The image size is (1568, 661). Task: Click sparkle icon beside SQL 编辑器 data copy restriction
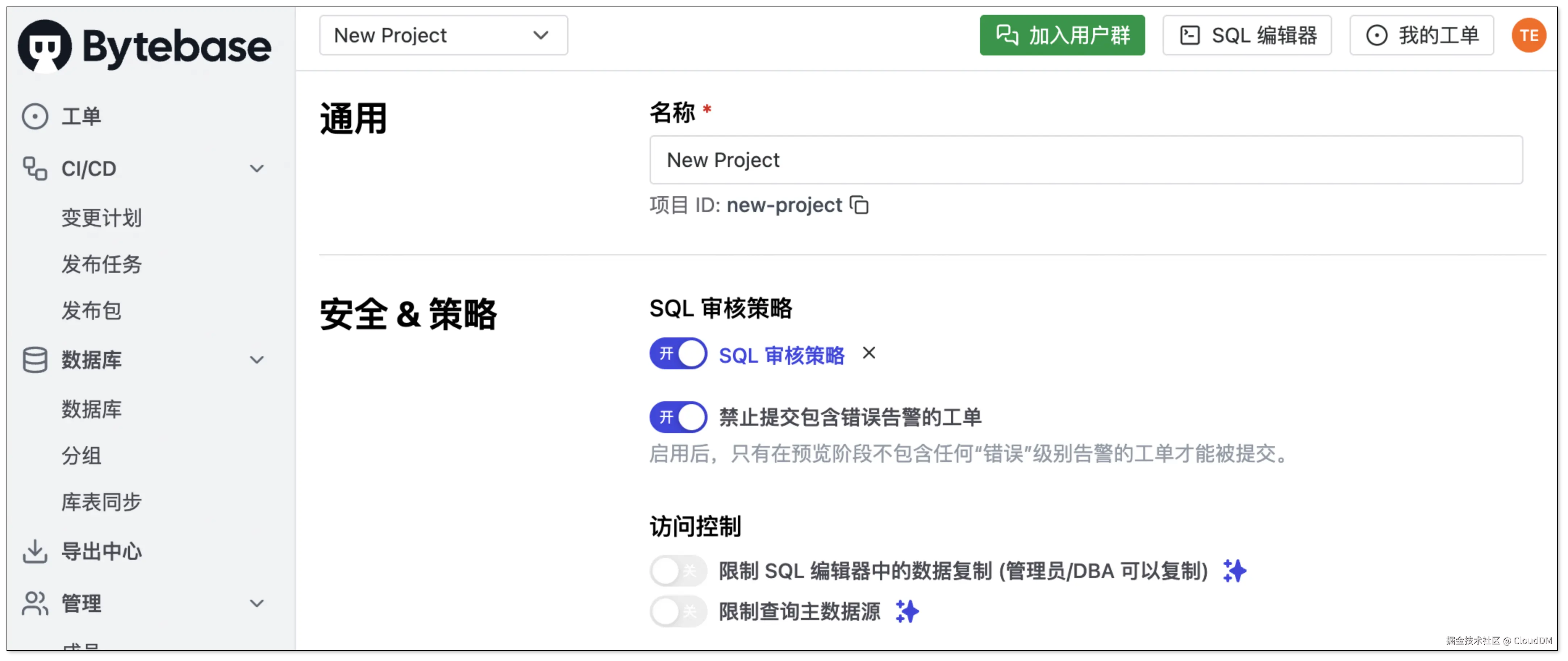(x=1234, y=570)
